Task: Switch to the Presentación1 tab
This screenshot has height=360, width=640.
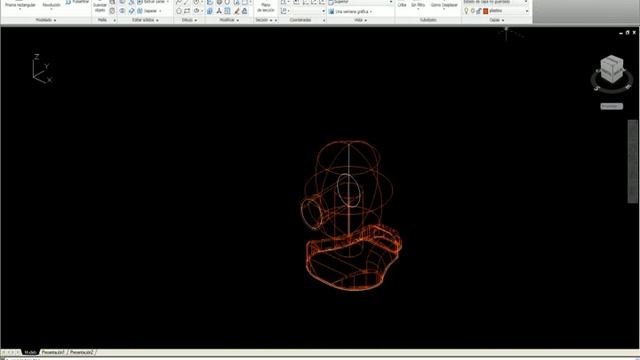Action: pyautogui.click(x=53, y=352)
